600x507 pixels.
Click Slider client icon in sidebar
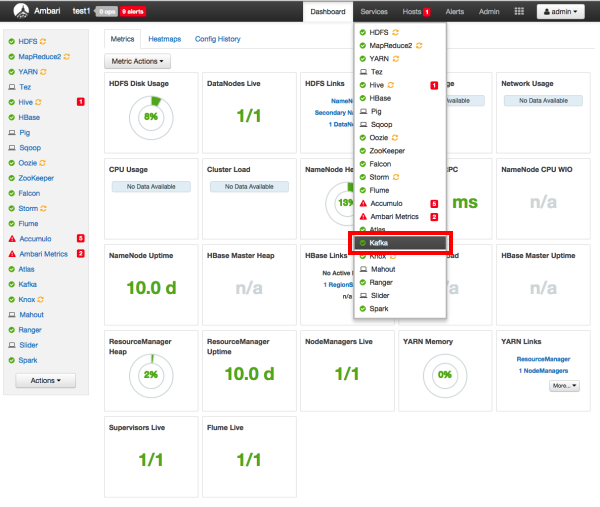[x=12, y=345]
